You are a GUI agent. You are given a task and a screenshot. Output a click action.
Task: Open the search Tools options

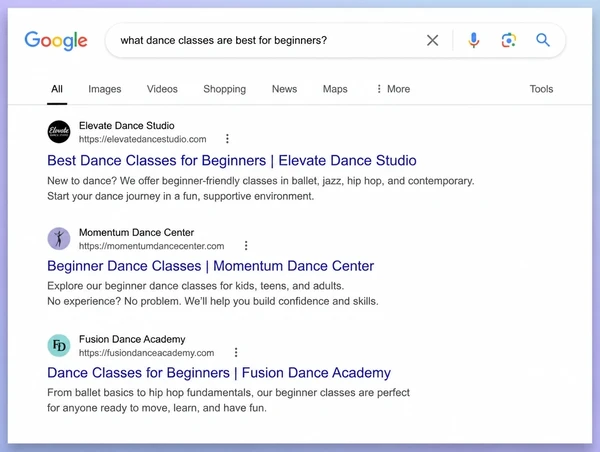coord(541,89)
